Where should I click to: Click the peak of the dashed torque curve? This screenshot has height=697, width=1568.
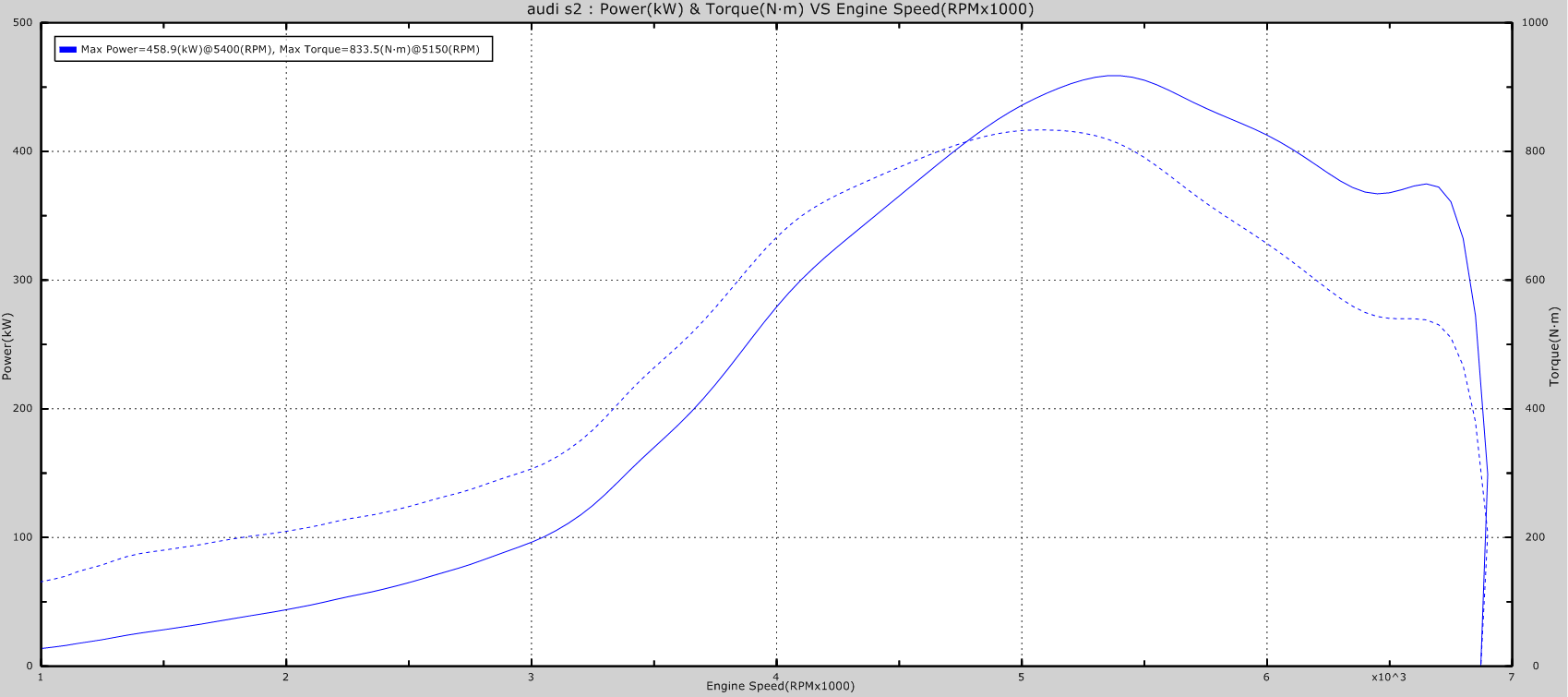pyautogui.click(x=1040, y=129)
